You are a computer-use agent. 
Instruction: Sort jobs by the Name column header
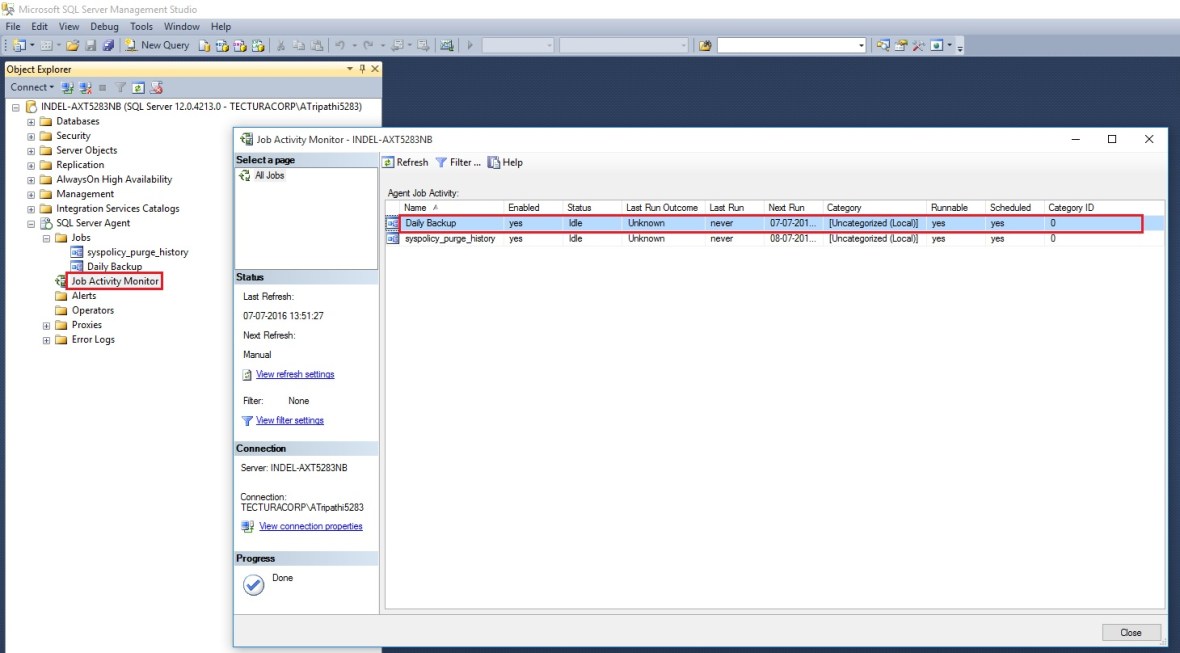tap(417, 207)
